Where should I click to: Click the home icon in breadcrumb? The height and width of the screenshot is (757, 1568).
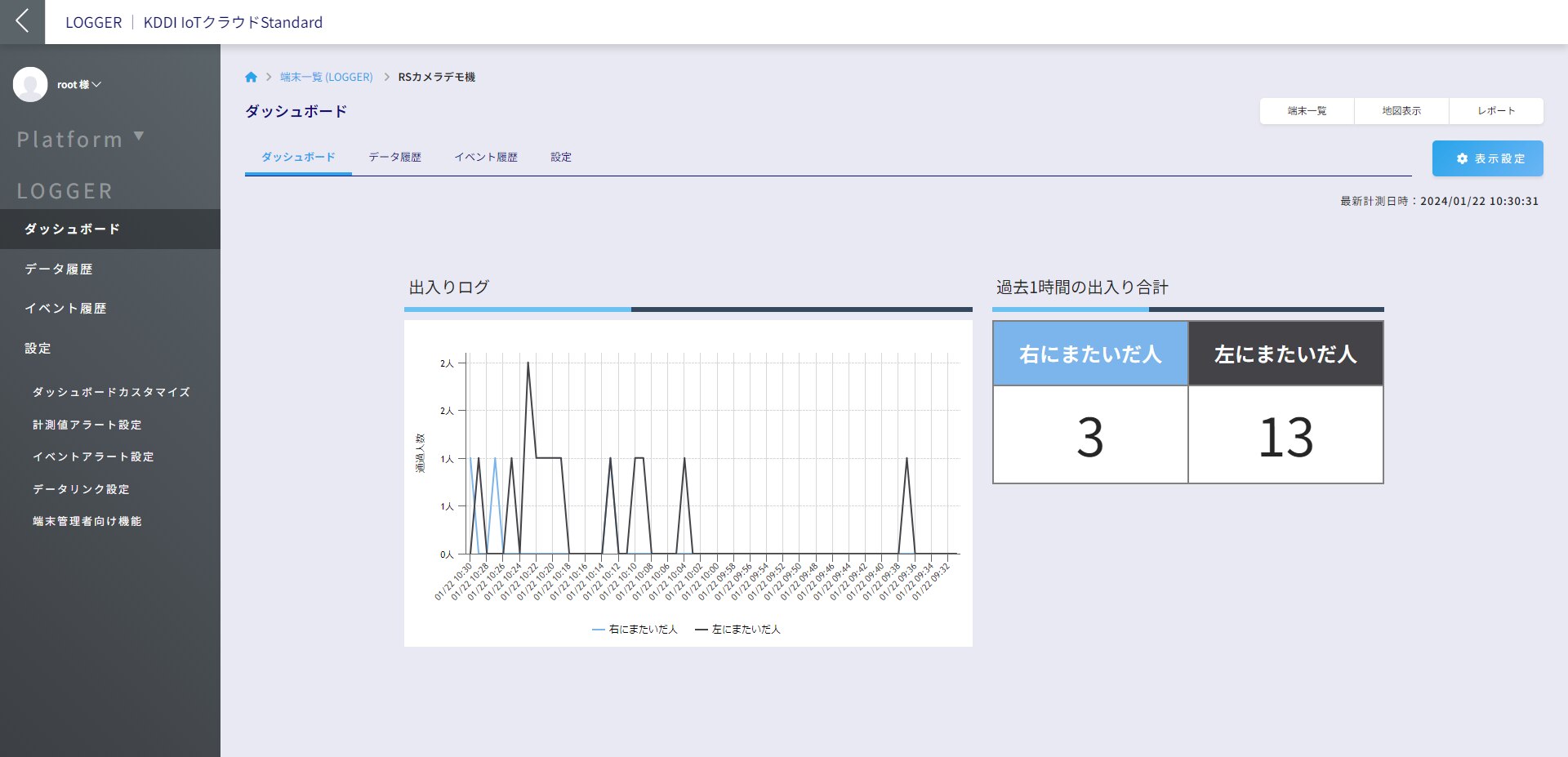click(x=251, y=77)
